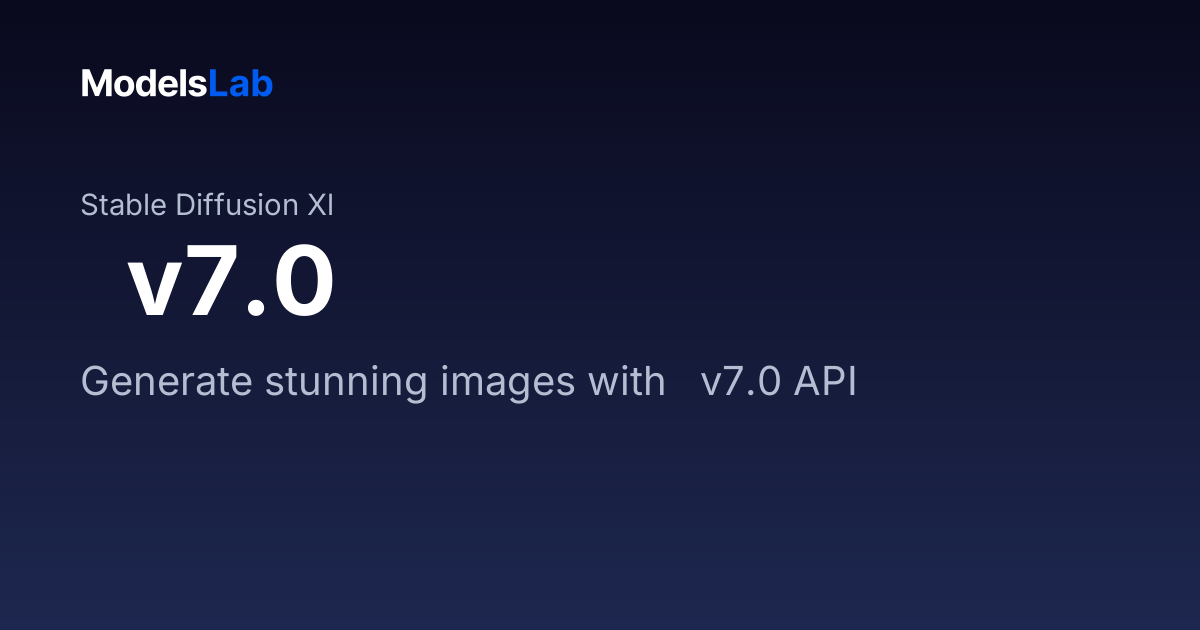
Task: Click the blue "Lab" part of logo
Action: click(241, 83)
